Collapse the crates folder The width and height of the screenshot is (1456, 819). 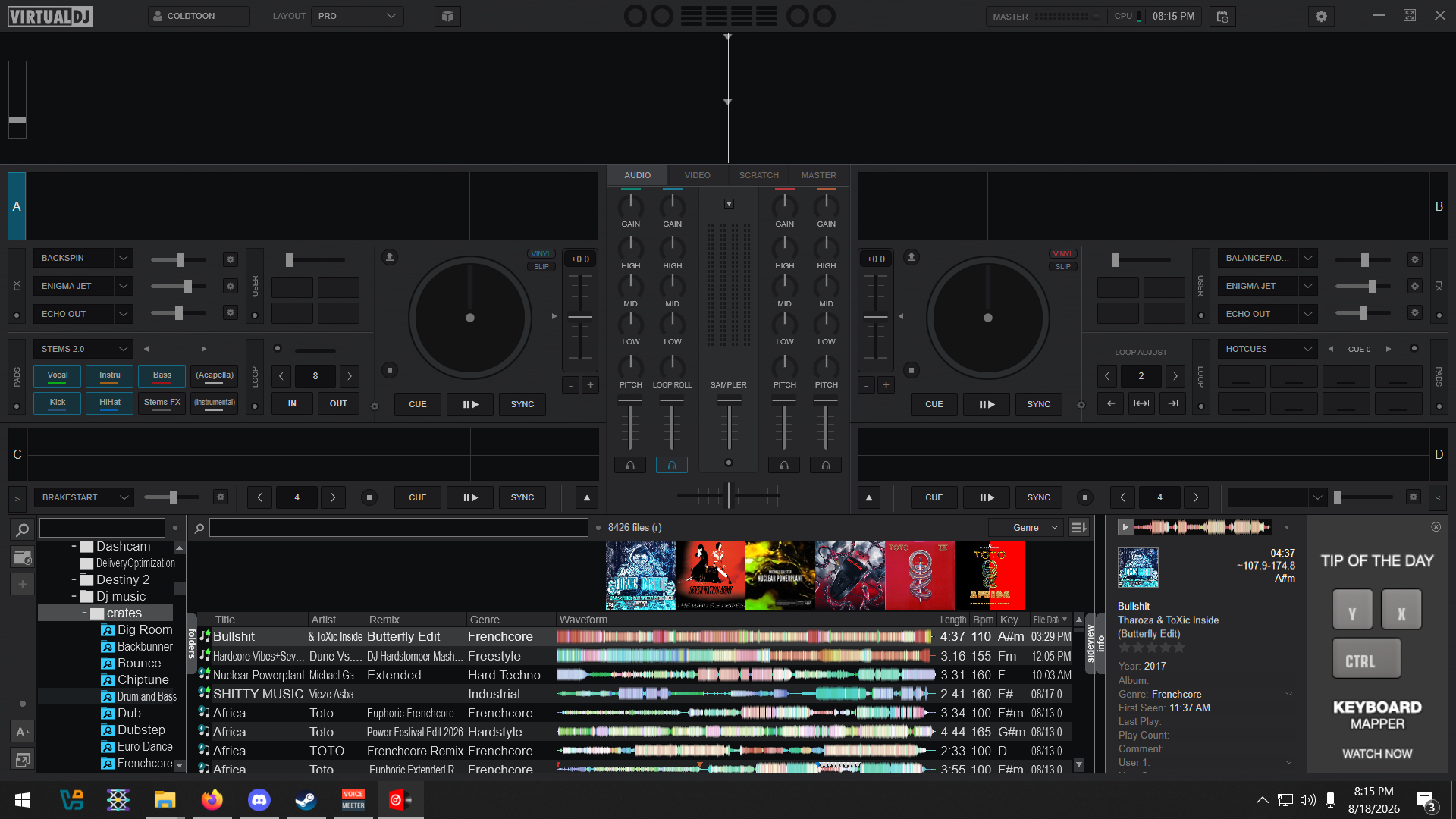point(84,613)
